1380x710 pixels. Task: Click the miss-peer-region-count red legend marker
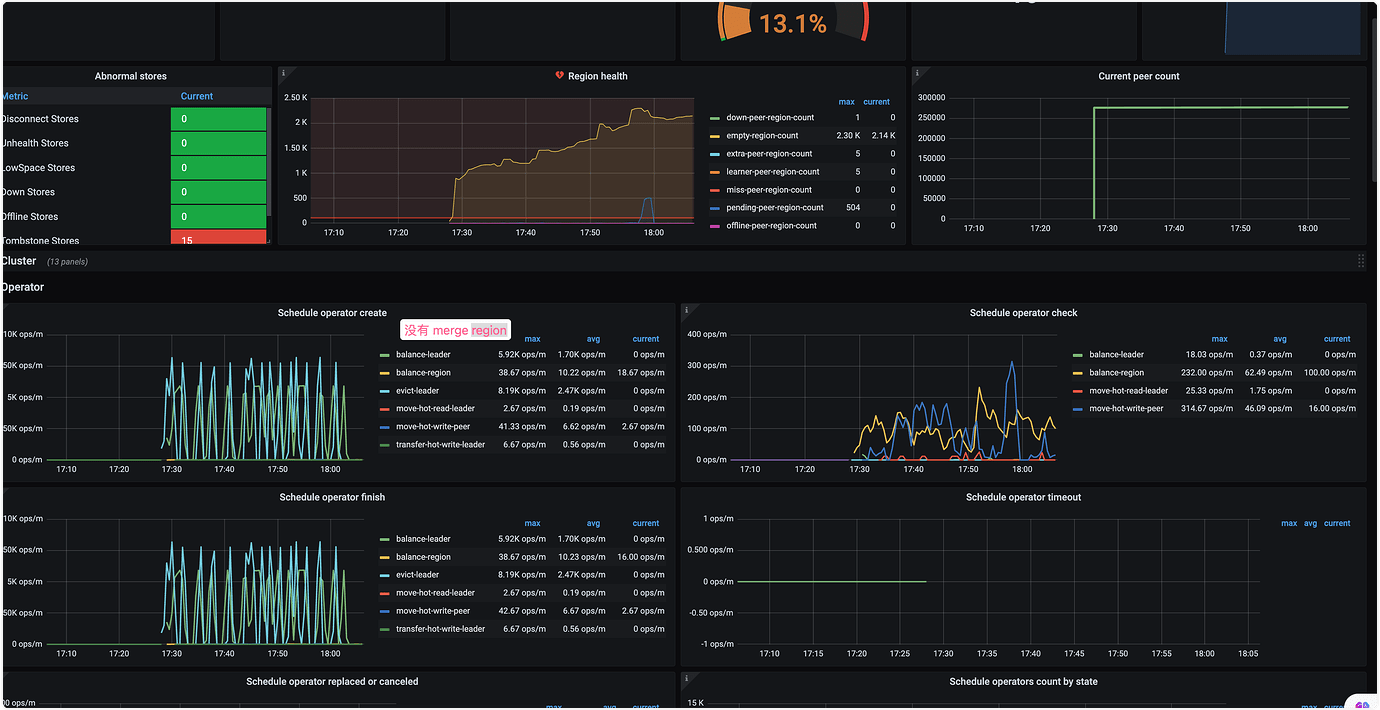point(714,190)
